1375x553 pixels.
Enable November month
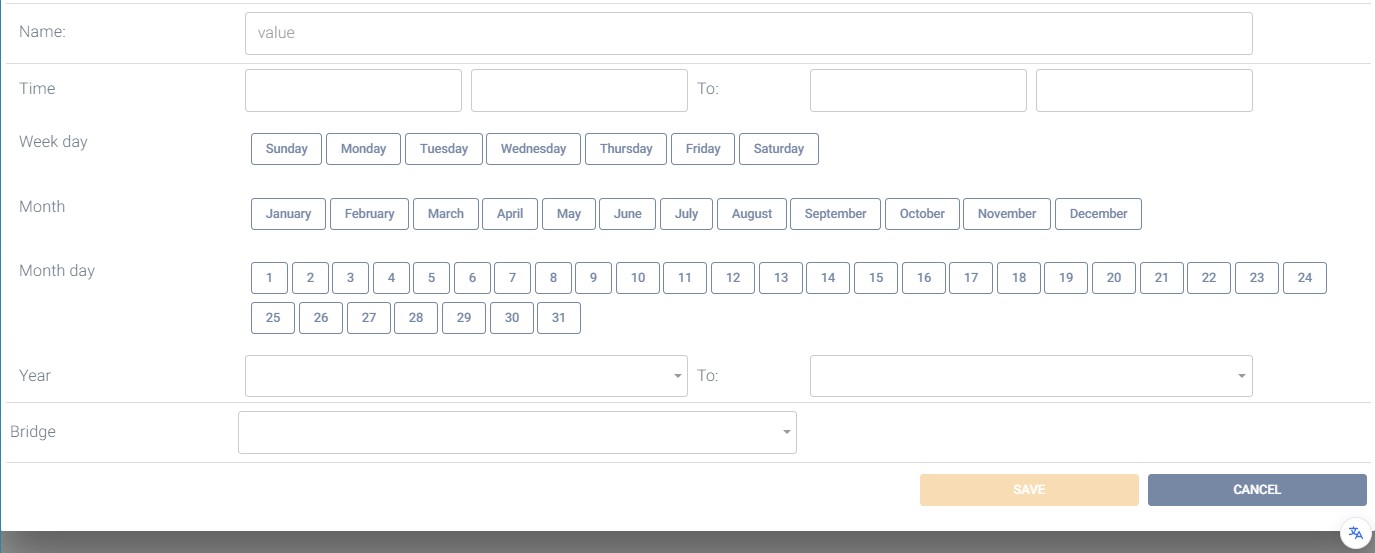[1007, 214]
